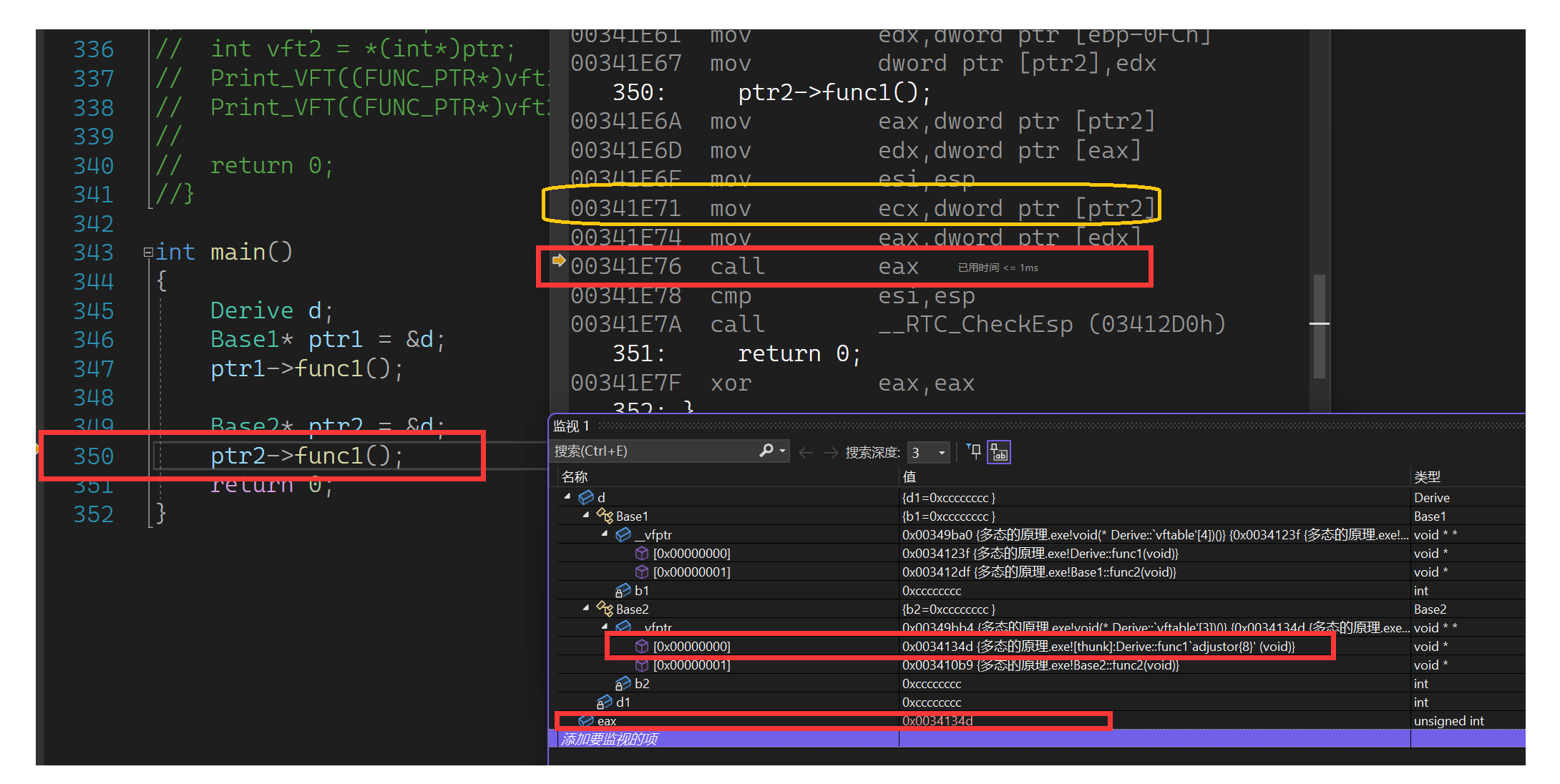Click purple cube icon of Base1::func2 entry
Image resolution: width=1560 pixels, height=784 pixels.
642,572
